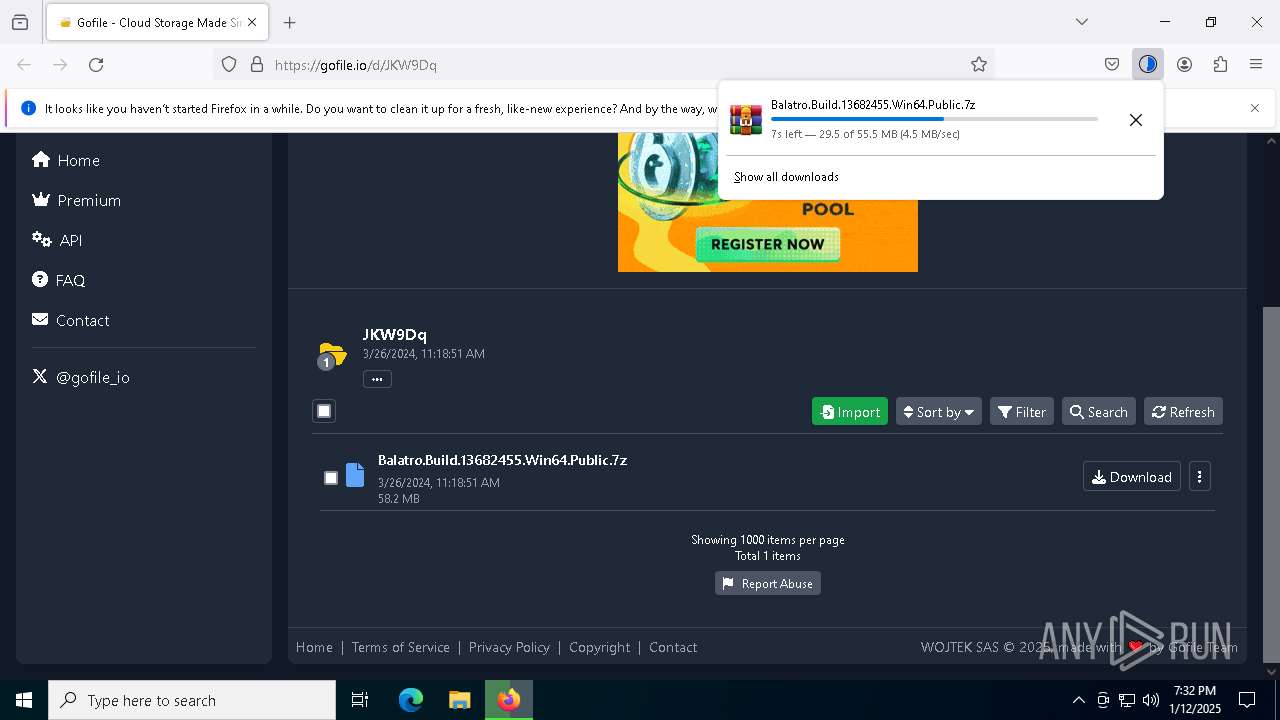The width and height of the screenshot is (1280, 720).
Task: Open the Firefox View tab list icon
Action: (x=20, y=22)
